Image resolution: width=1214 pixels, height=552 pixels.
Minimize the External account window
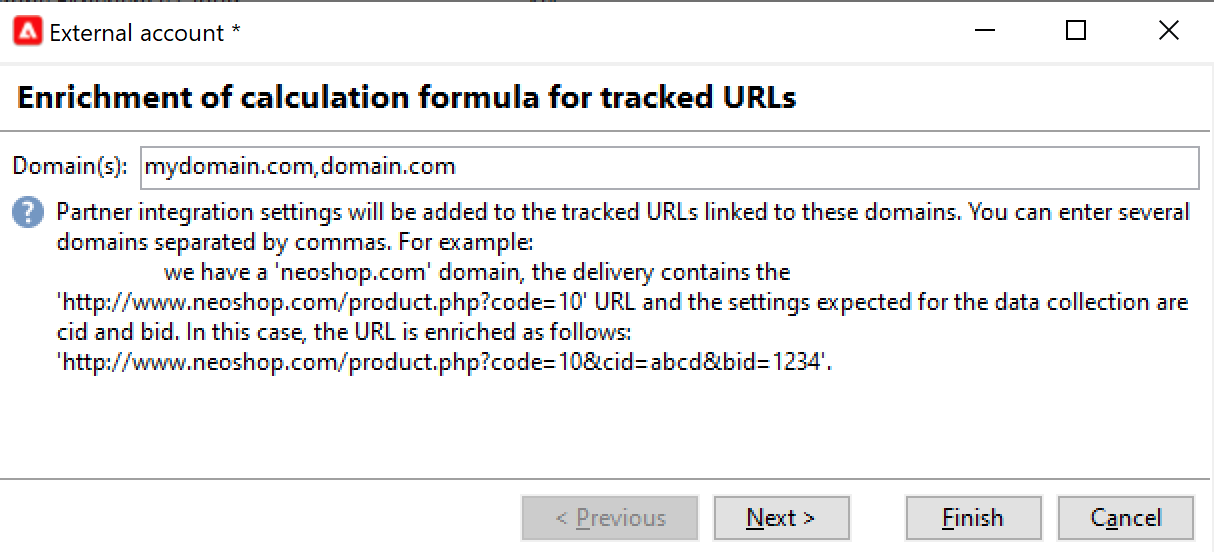coord(984,31)
